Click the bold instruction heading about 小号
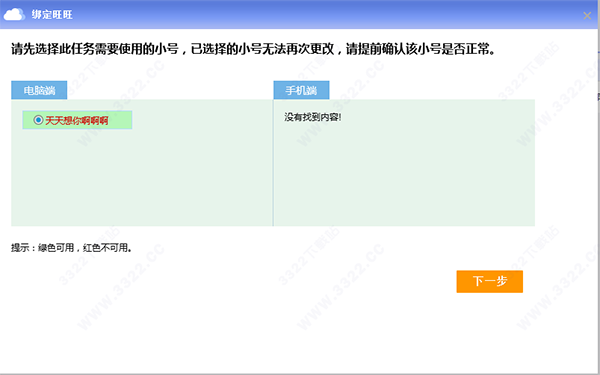Image resolution: width=600 pixels, height=375 pixels. tap(253, 49)
